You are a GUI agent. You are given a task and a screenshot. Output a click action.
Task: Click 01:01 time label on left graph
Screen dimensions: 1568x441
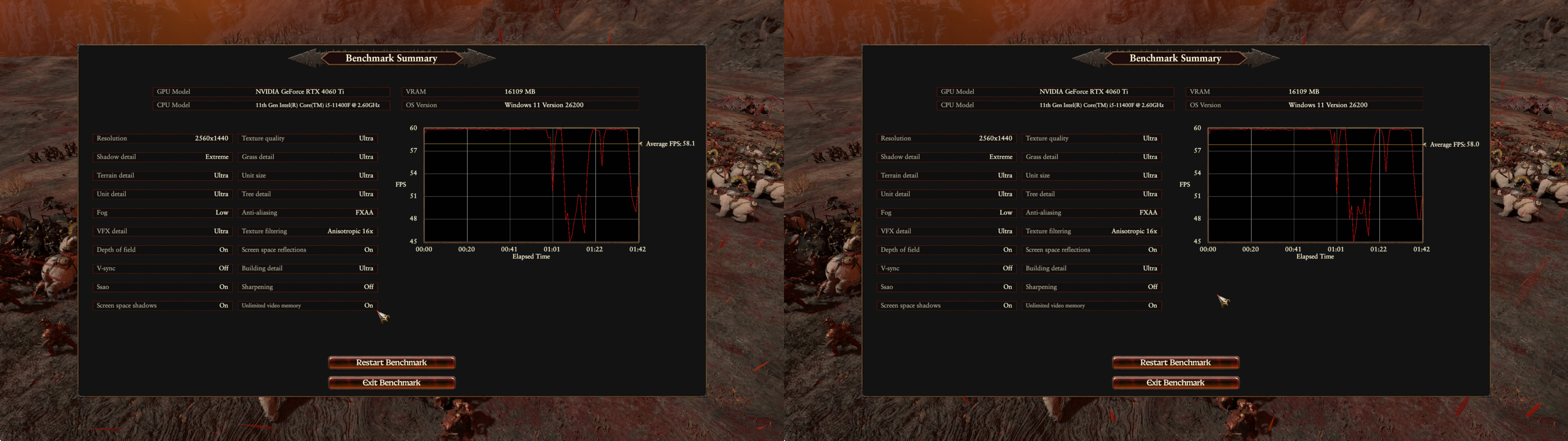point(551,249)
